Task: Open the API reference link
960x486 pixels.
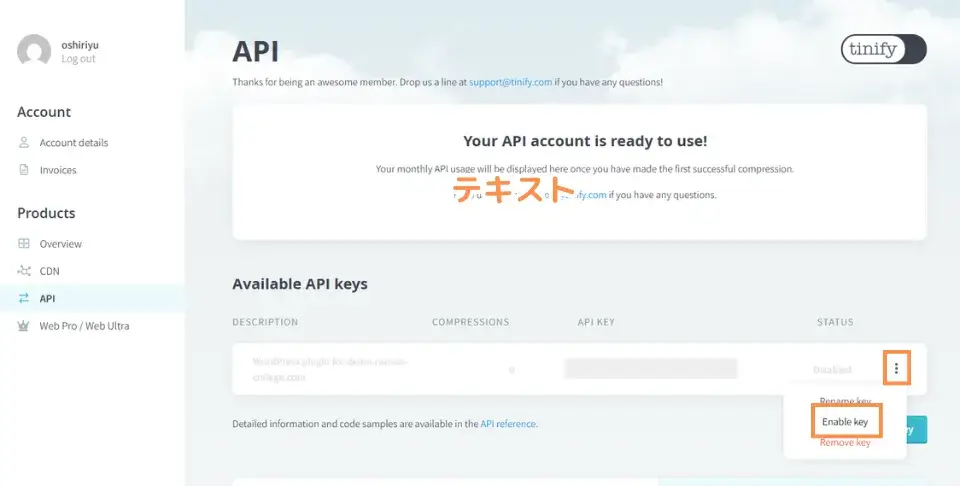Action: point(508,424)
